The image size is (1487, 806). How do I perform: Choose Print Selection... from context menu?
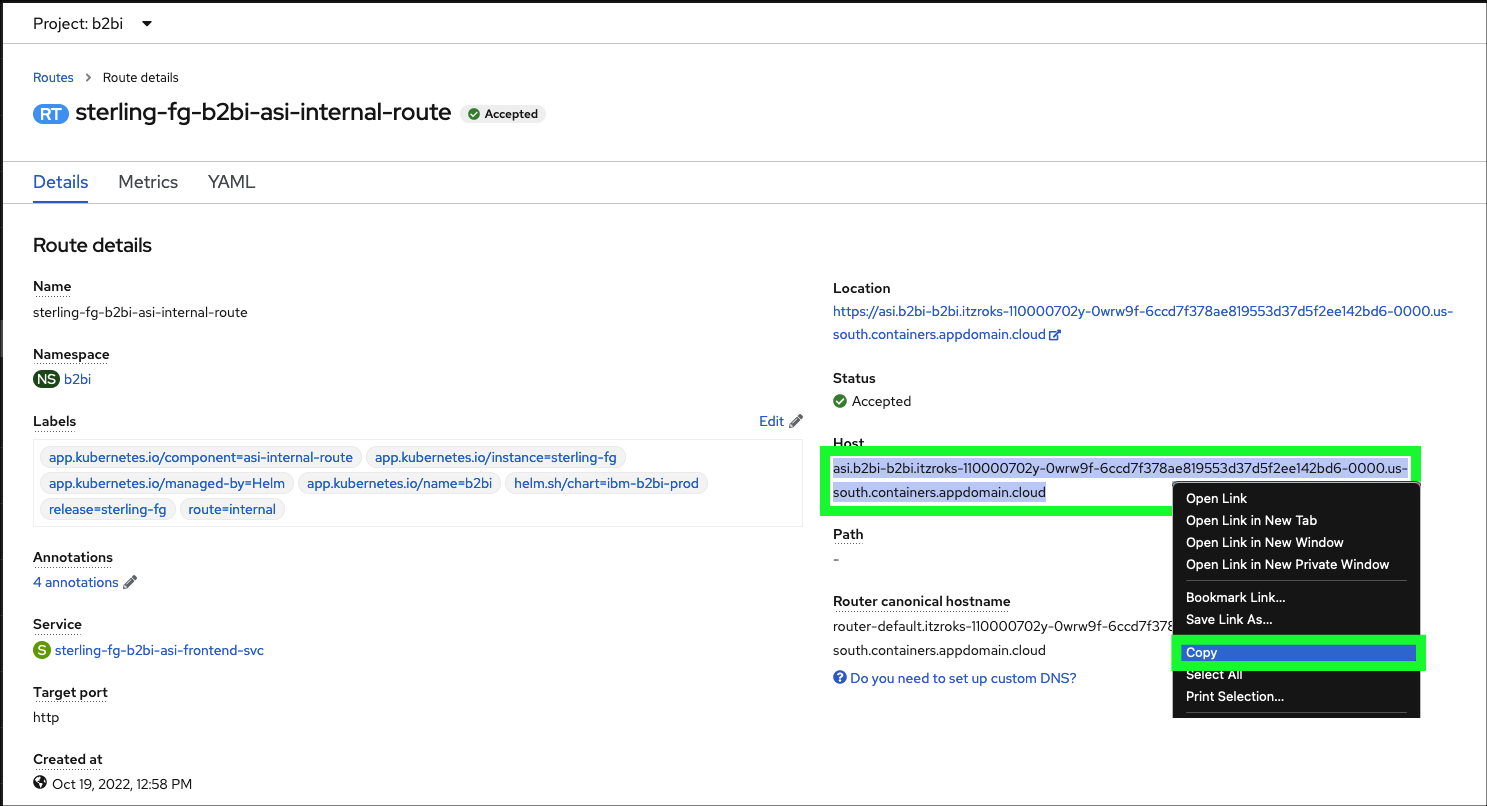[1235, 696]
